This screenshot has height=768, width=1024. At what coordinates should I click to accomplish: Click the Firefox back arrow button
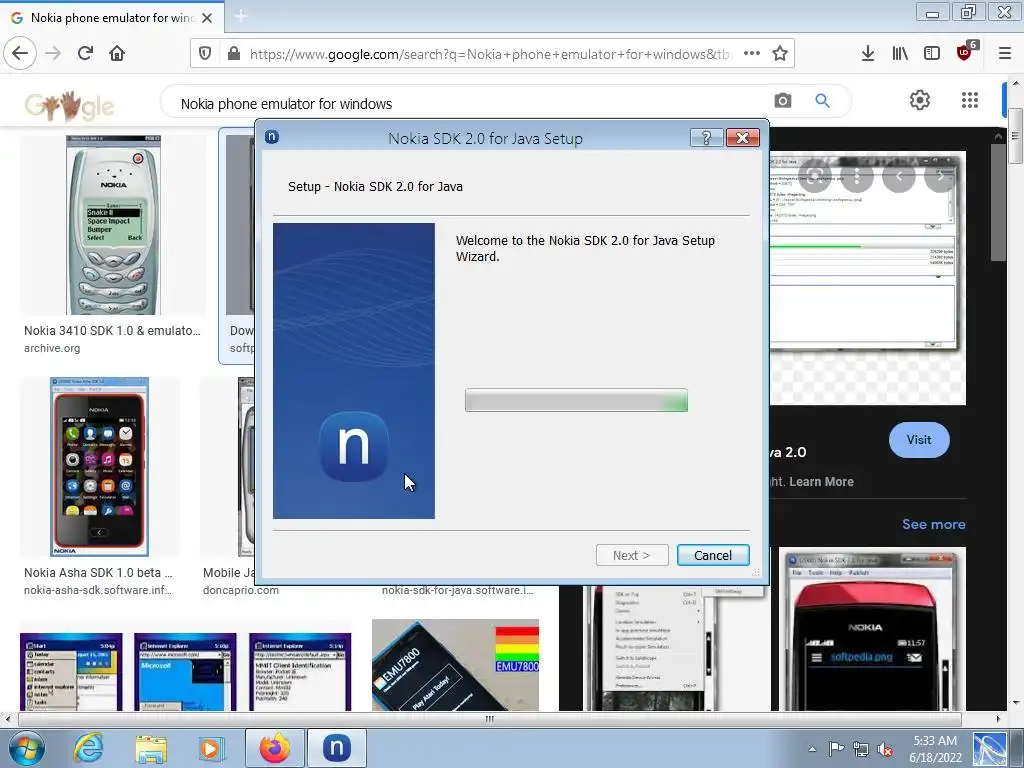click(20, 54)
